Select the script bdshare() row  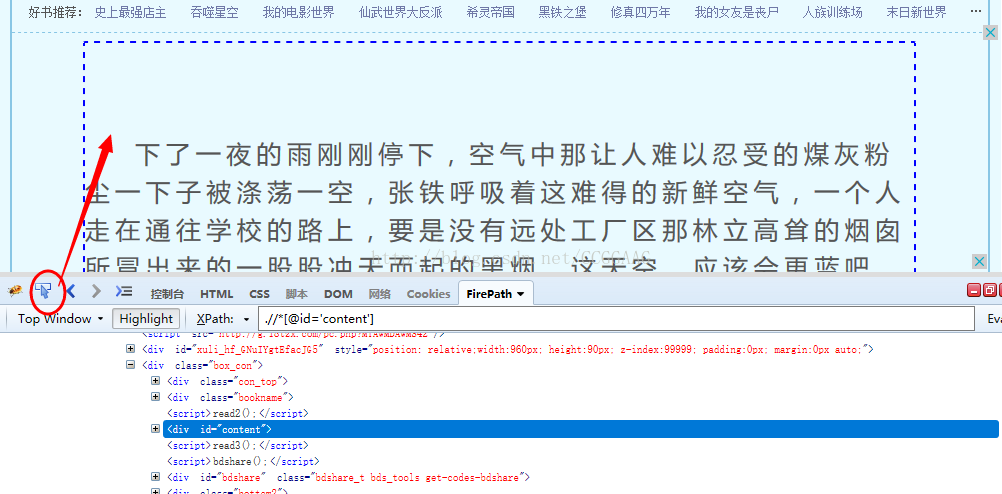[x=243, y=461]
